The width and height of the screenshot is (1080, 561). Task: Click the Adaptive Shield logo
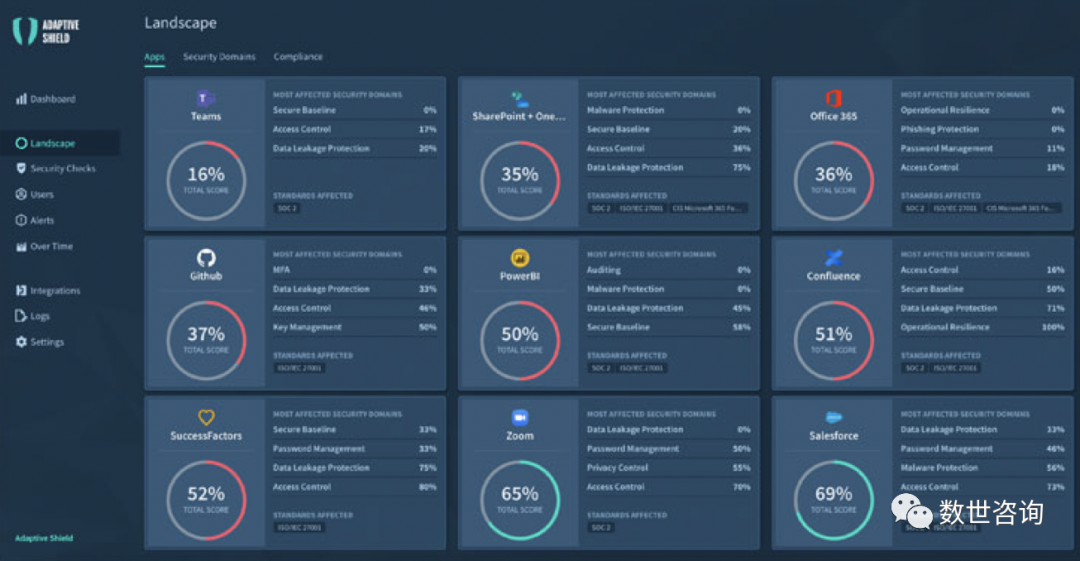46,32
